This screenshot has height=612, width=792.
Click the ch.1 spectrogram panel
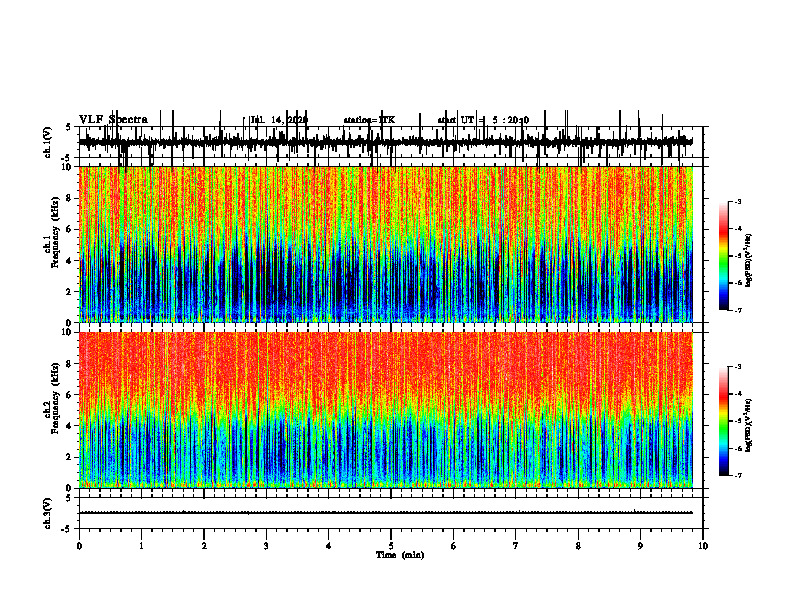coord(386,244)
